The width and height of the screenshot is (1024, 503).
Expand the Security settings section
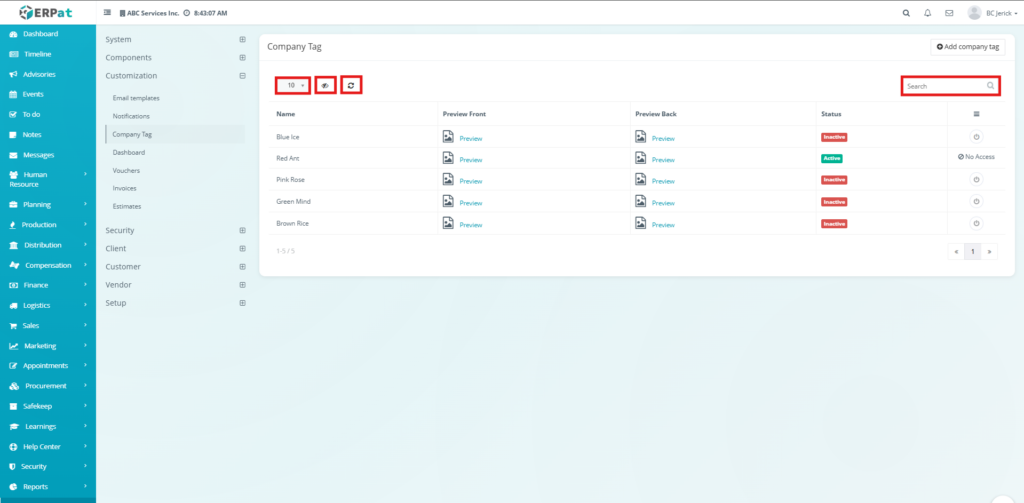click(242, 231)
